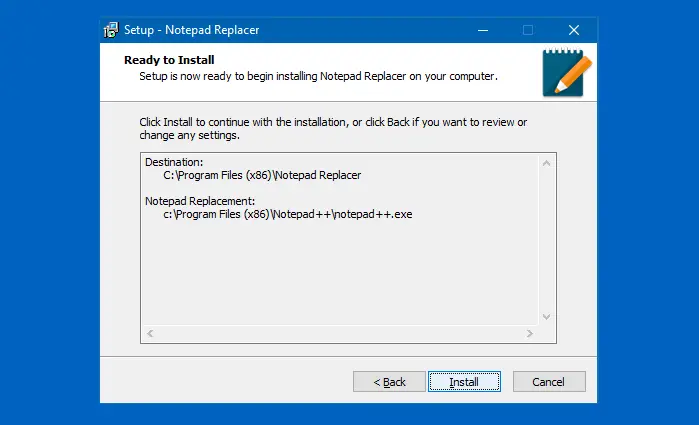Click the "Click Install to continue" instruction text
Screen dimensions: 699x425
click(x=333, y=128)
